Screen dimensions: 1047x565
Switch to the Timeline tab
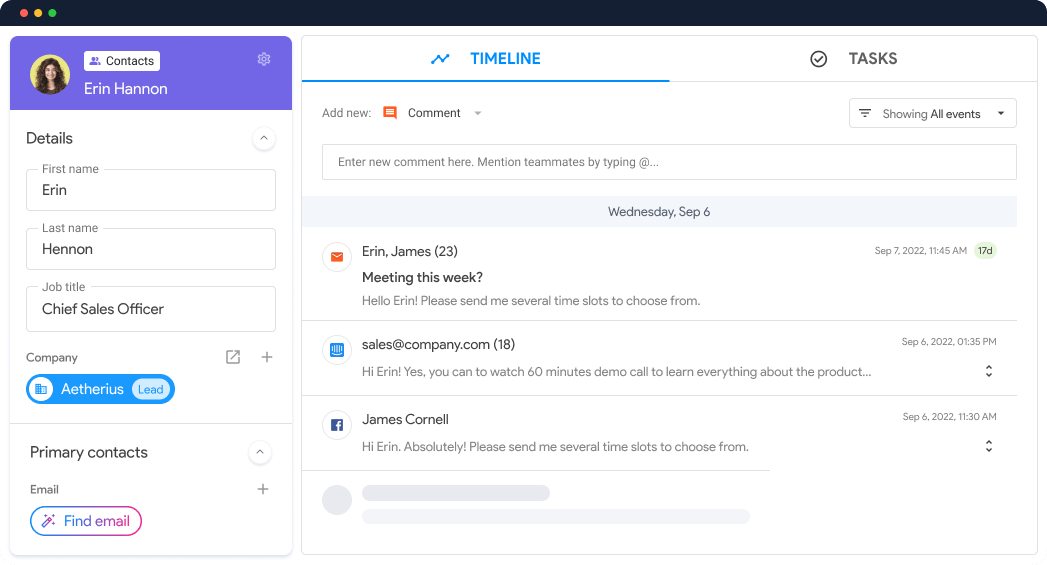pos(485,59)
